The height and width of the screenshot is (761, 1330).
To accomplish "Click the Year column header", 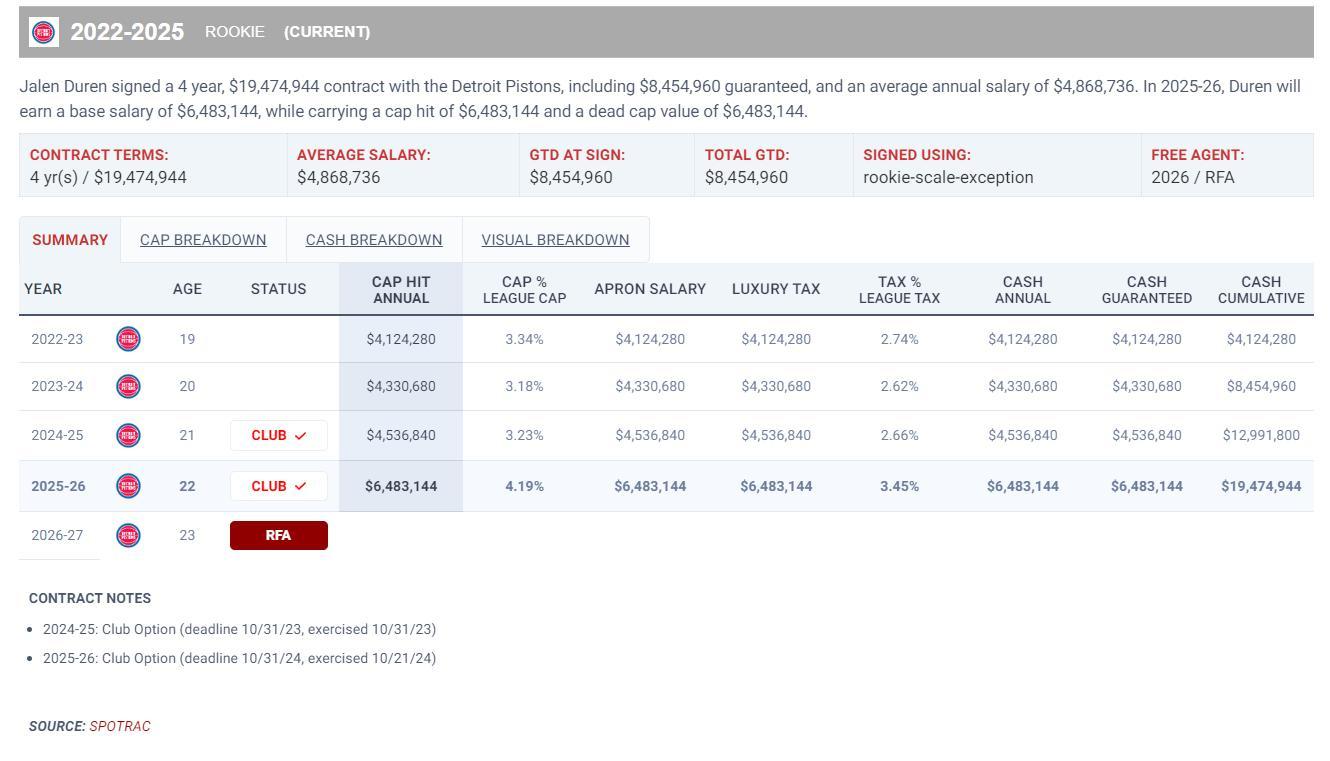I will 43,289.
